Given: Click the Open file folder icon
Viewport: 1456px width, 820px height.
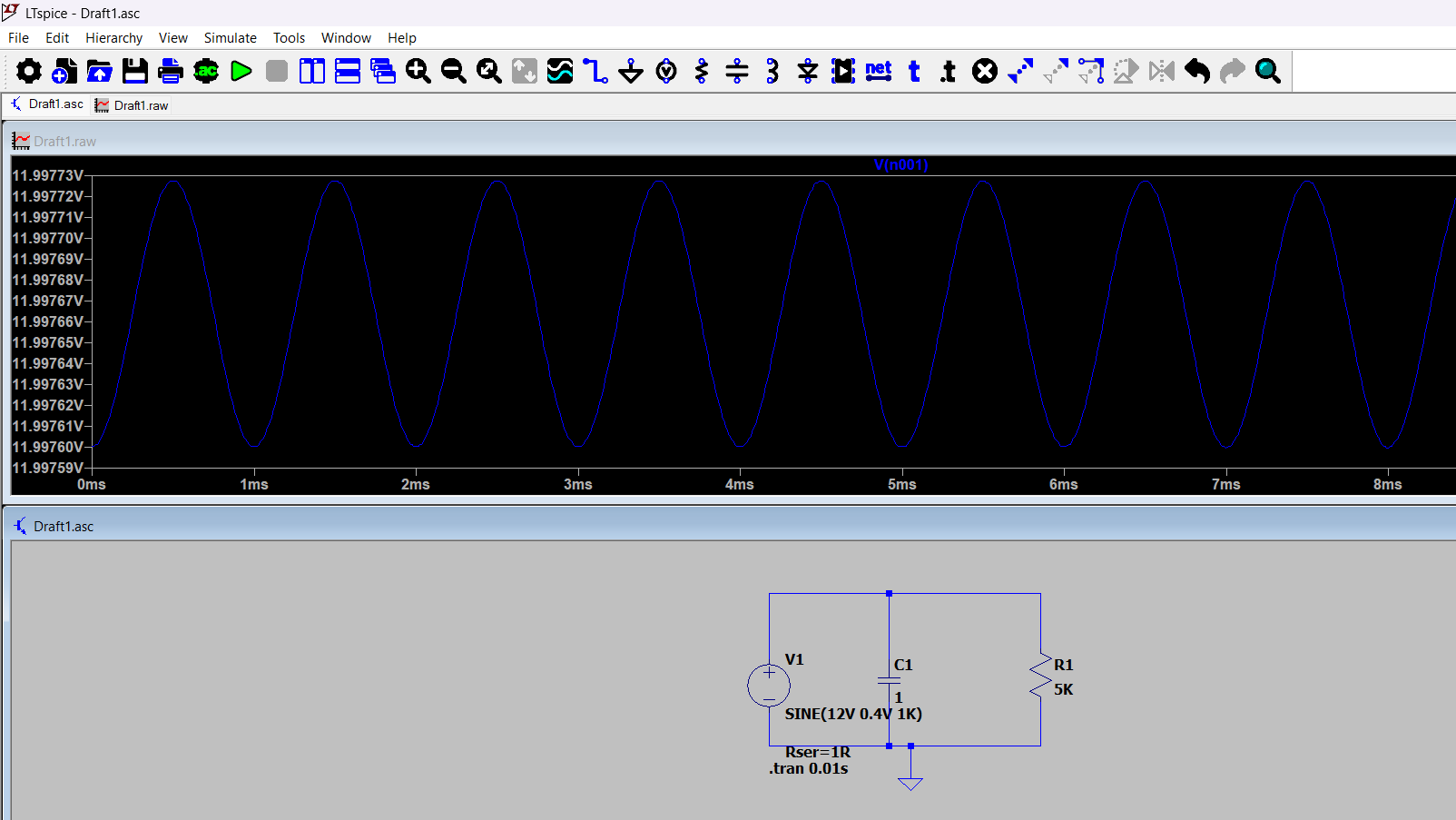Looking at the screenshot, I should point(100,71).
